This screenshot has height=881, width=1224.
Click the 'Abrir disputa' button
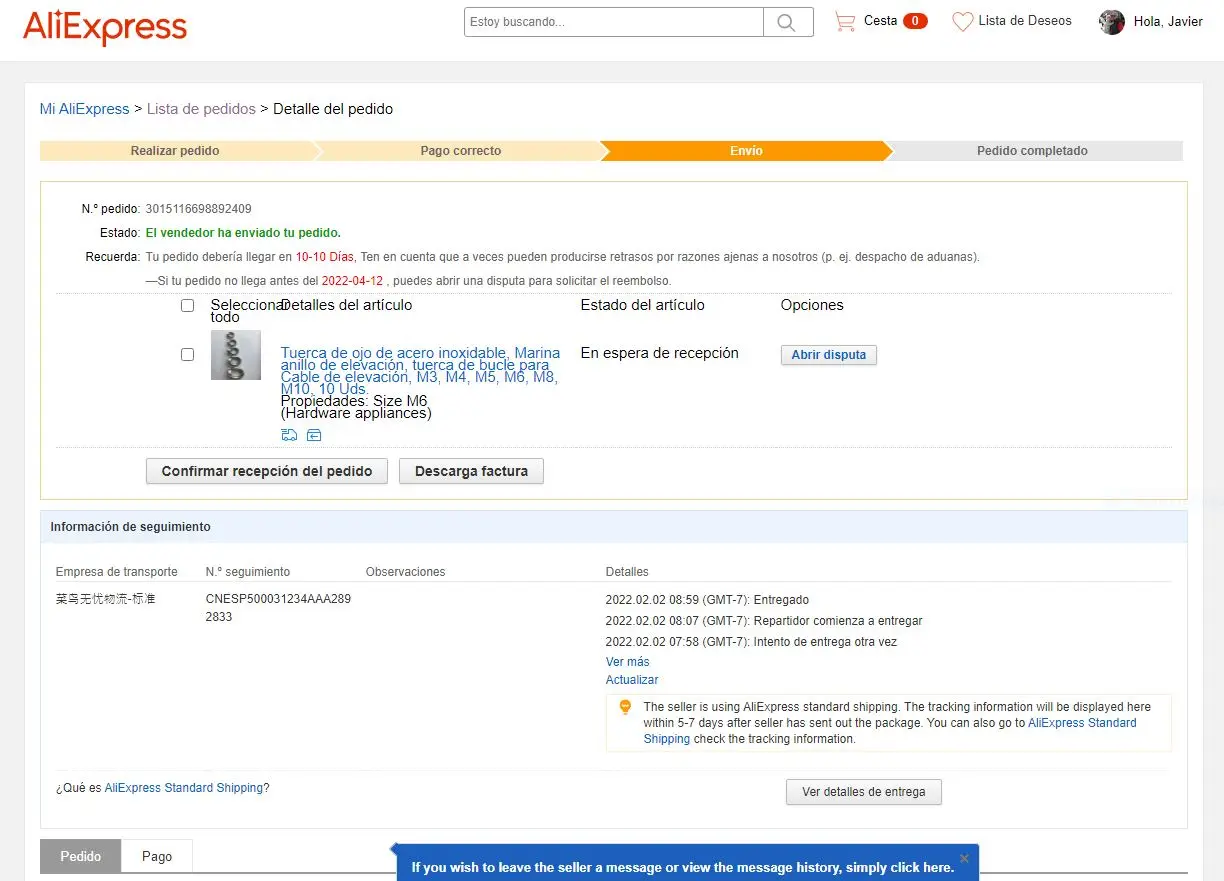pos(829,355)
